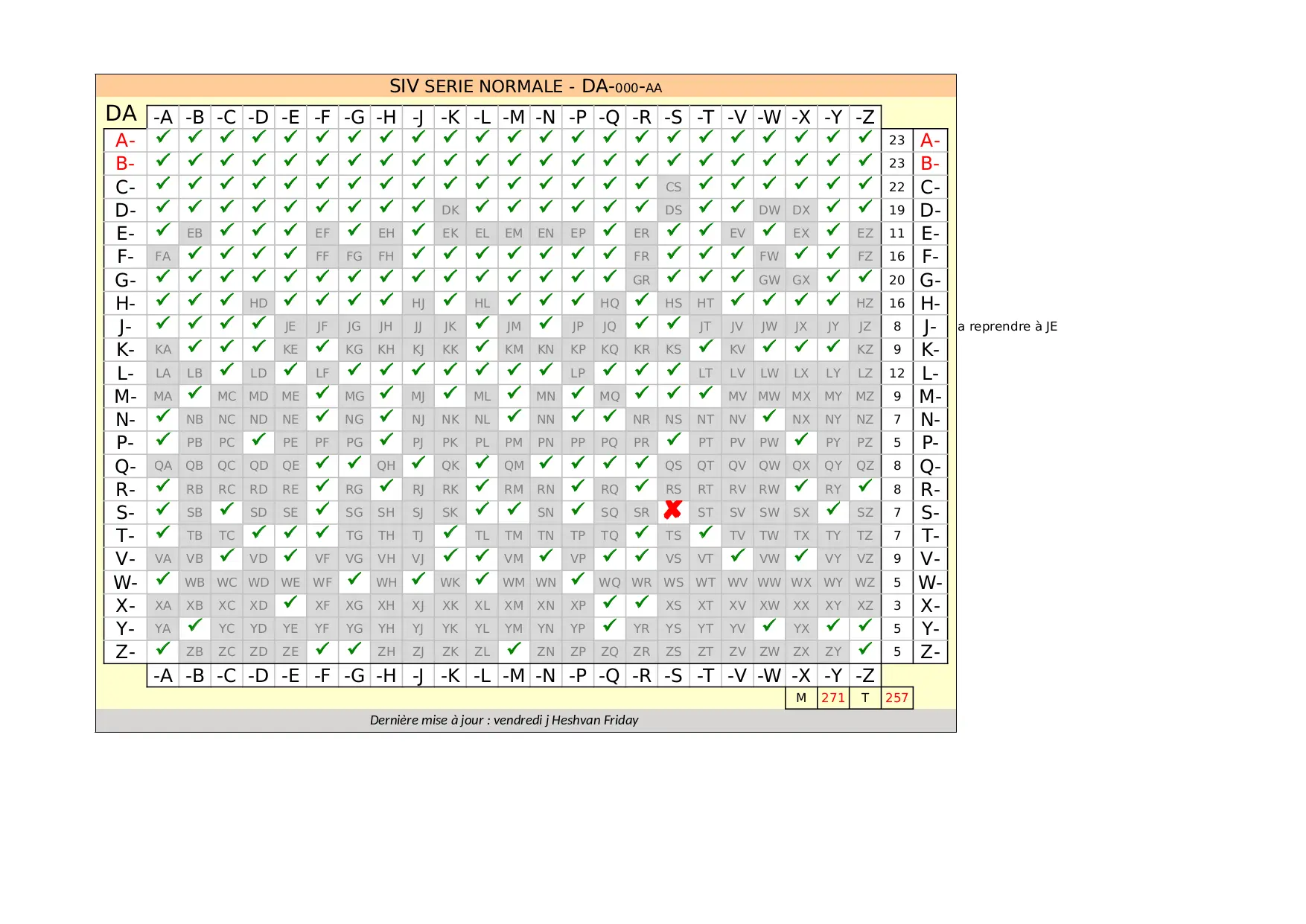Click the green checkmark at row X-, column -E

290,604
